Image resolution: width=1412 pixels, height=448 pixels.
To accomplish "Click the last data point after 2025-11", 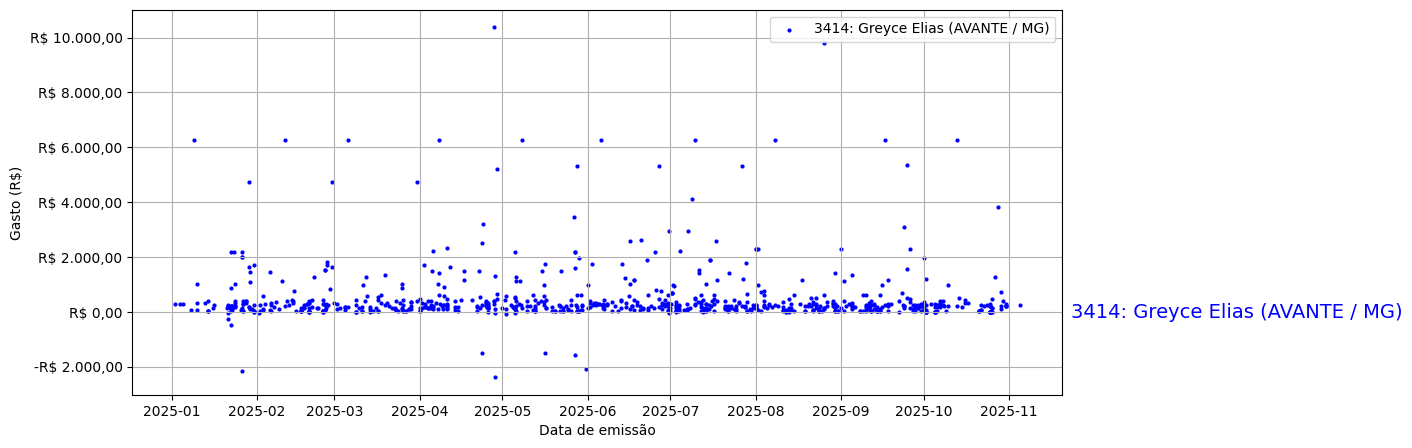I will click(x=1020, y=305).
